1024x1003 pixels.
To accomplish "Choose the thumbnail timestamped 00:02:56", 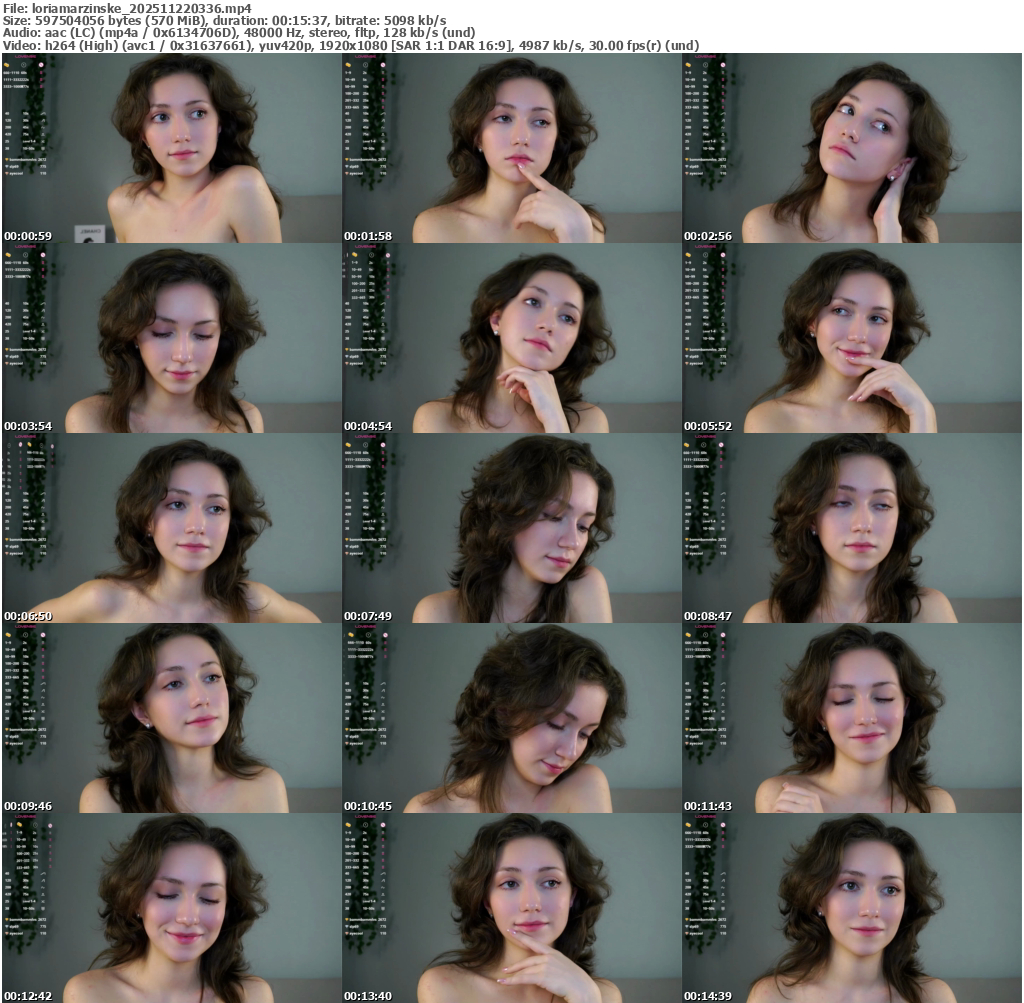I will point(852,148).
